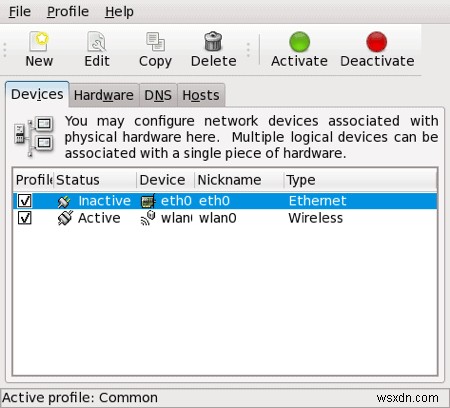
Task: Click the Copy device toolbar icon
Action: pos(155,41)
